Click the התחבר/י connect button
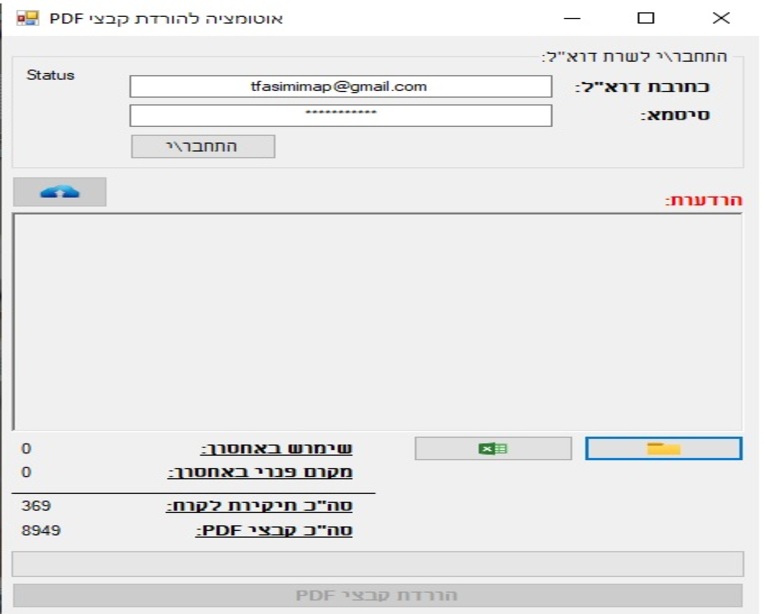The image size is (764, 614). (203, 146)
